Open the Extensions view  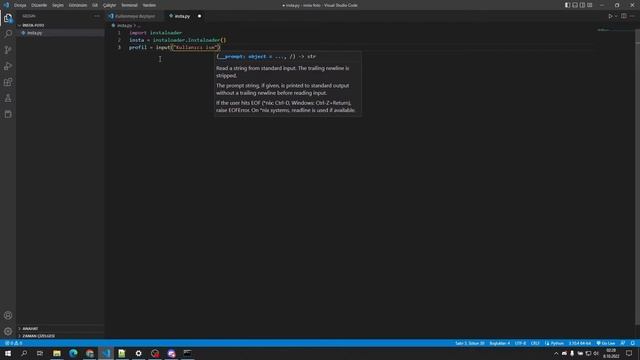click(x=8, y=82)
